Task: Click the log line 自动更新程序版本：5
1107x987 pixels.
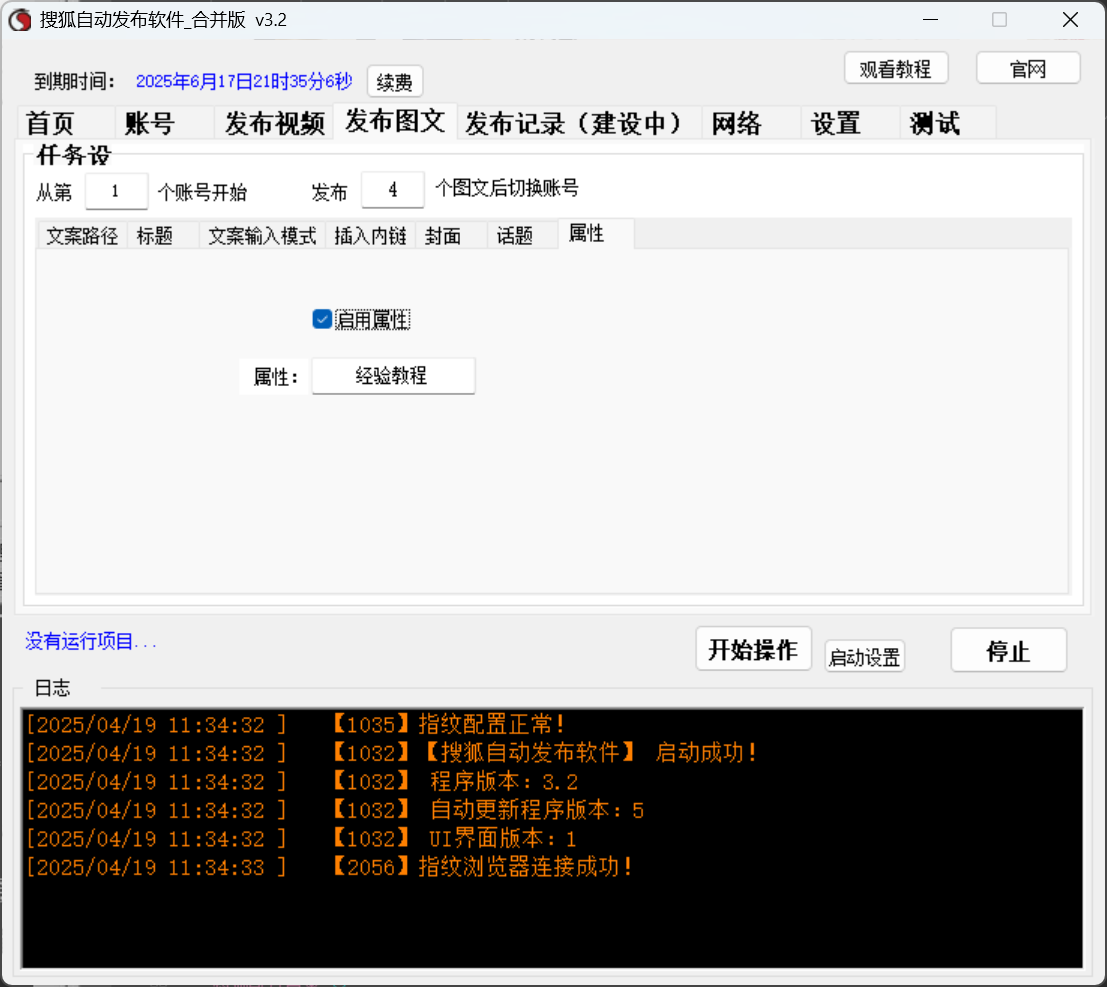Action: pos(335,810)
